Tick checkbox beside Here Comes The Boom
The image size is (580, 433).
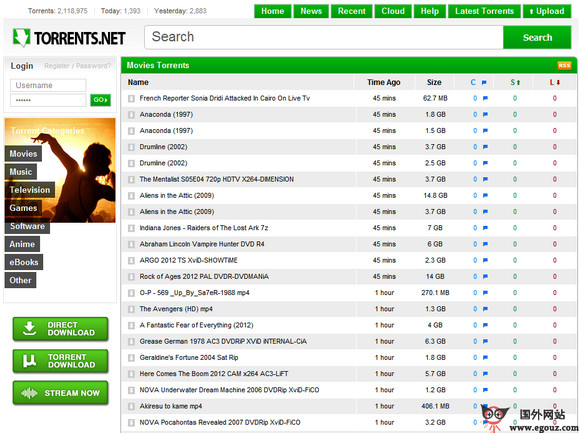[x=131, y=374]
